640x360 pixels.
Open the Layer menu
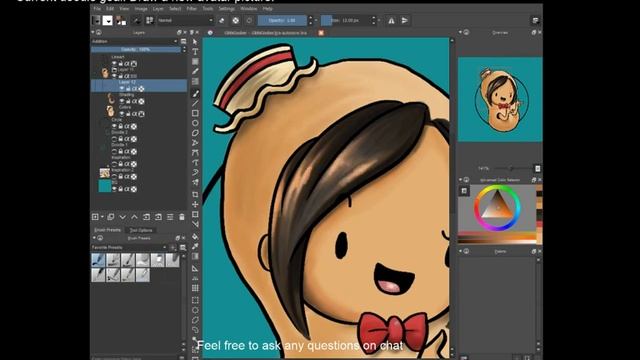158,9
